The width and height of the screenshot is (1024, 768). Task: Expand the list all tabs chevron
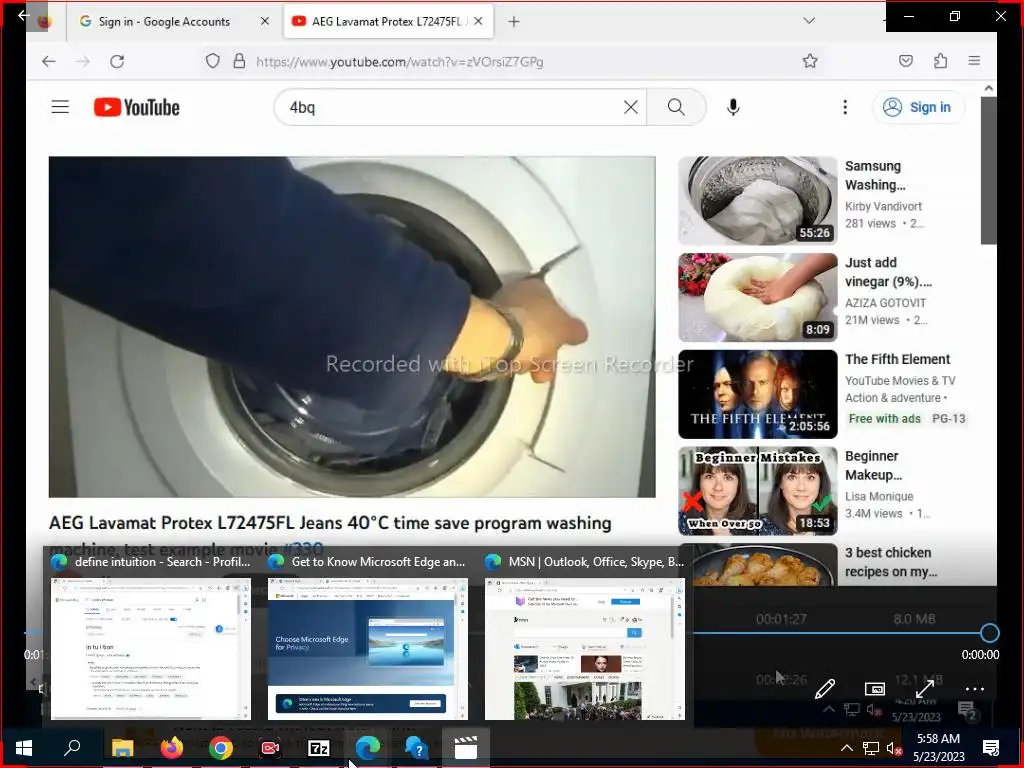(809, 21)
